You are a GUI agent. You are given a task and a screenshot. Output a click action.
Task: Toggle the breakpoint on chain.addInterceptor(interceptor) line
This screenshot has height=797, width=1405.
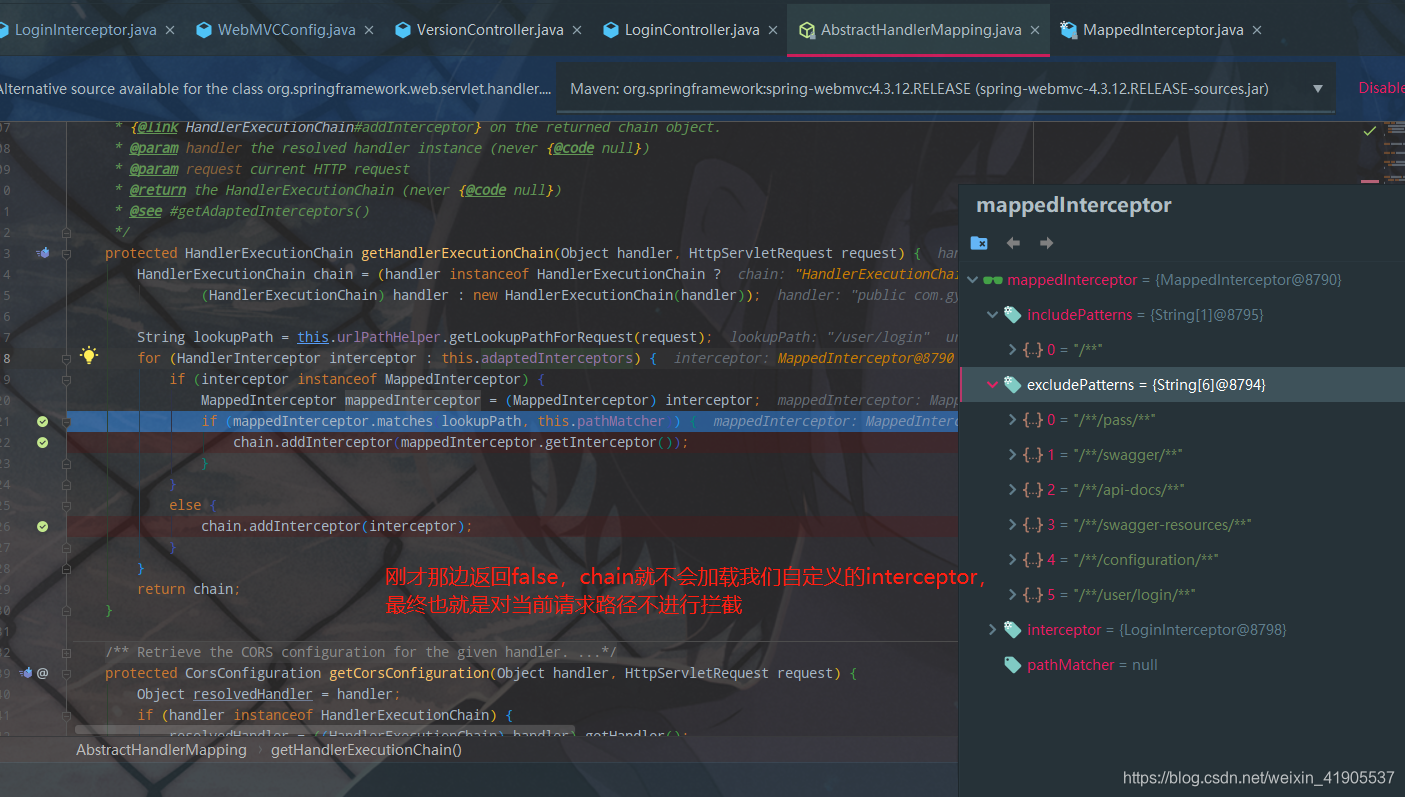coord(41,525)
